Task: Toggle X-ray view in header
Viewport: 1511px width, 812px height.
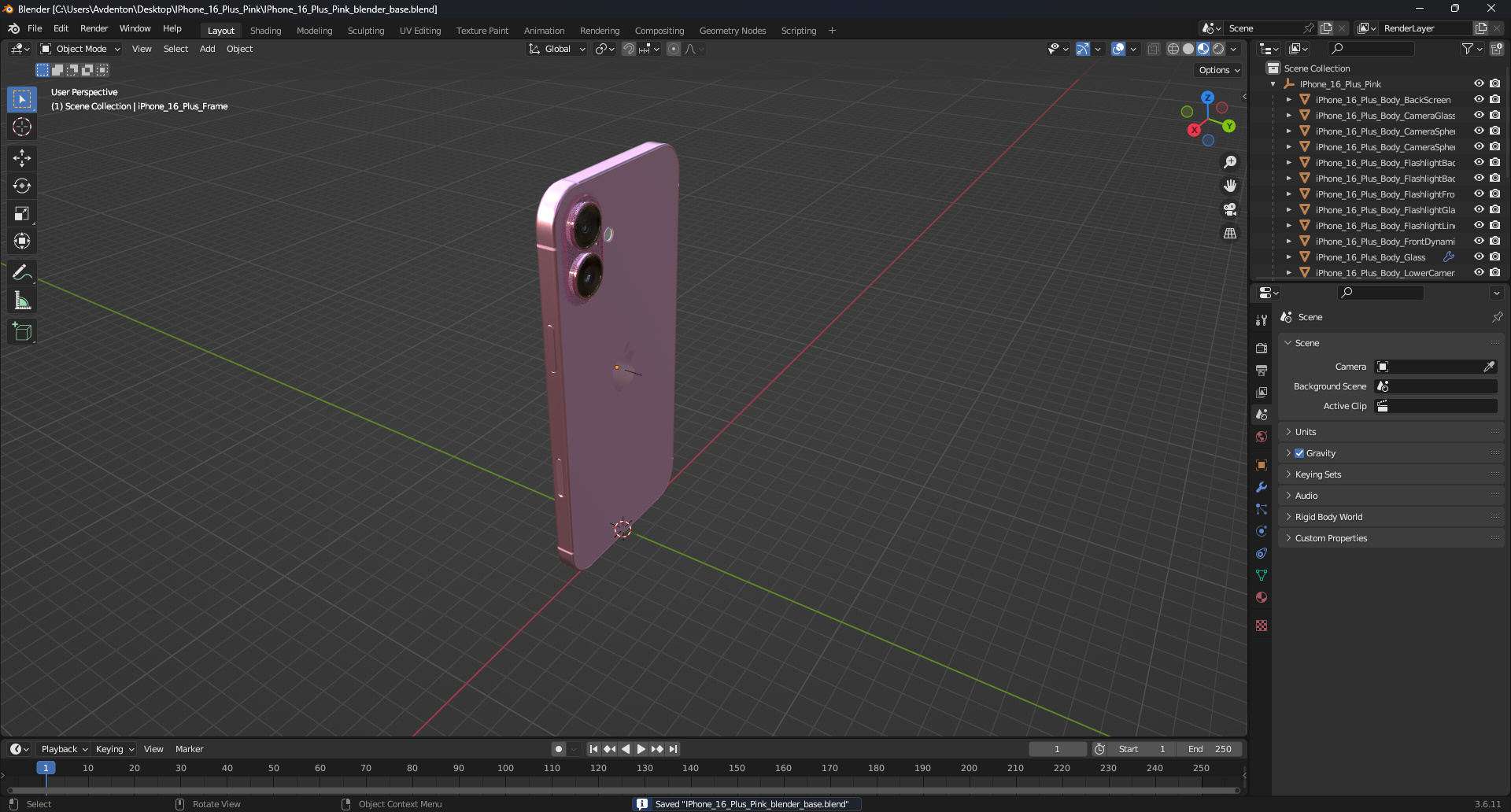Action: tap(1154, 49)
